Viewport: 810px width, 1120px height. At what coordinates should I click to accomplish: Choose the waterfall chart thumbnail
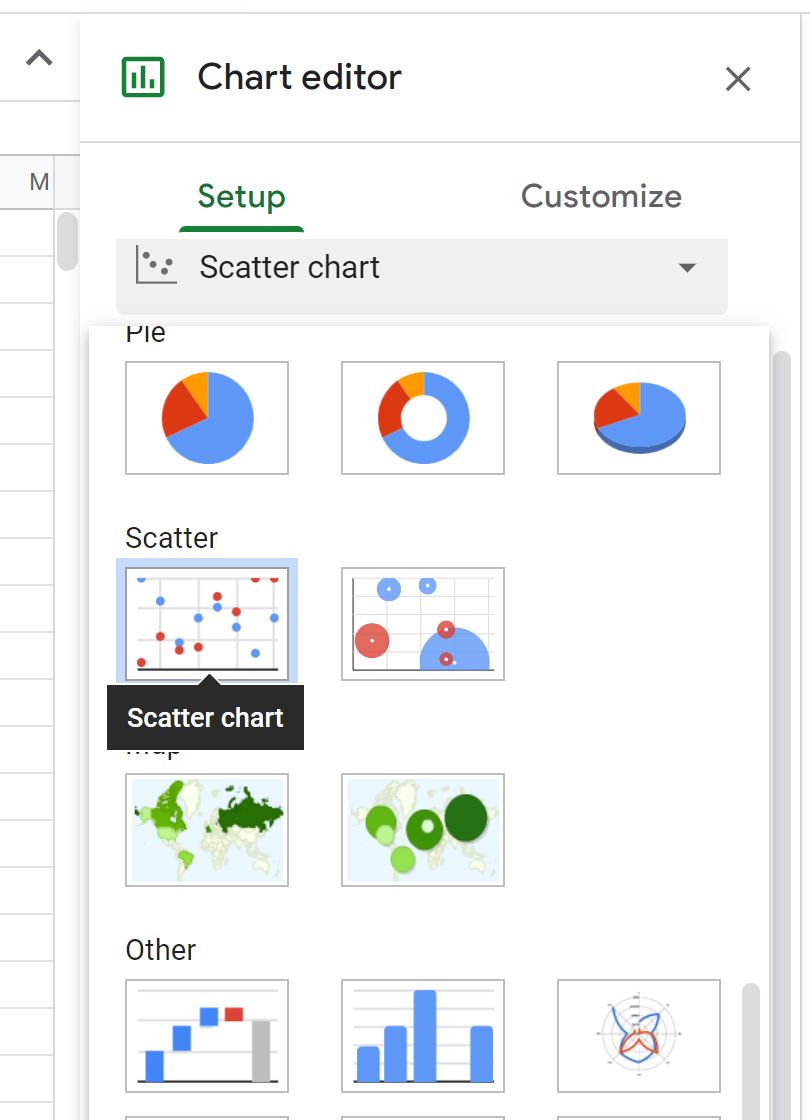[x=207, y=1036]
